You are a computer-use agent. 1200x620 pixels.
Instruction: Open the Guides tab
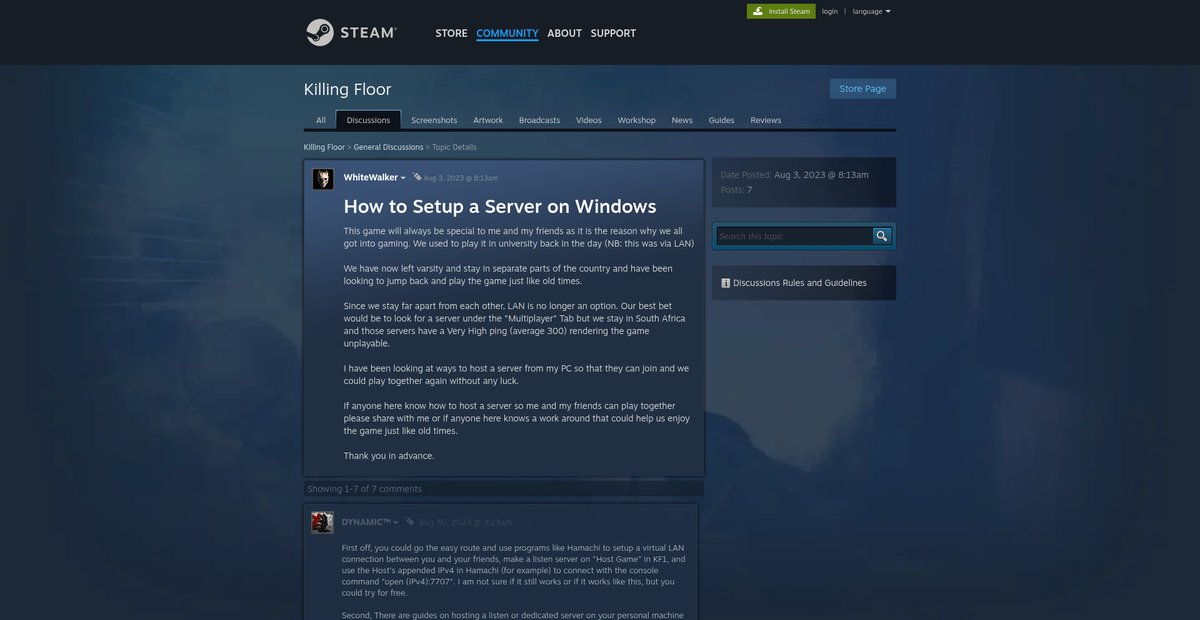(x=721, y=120)
